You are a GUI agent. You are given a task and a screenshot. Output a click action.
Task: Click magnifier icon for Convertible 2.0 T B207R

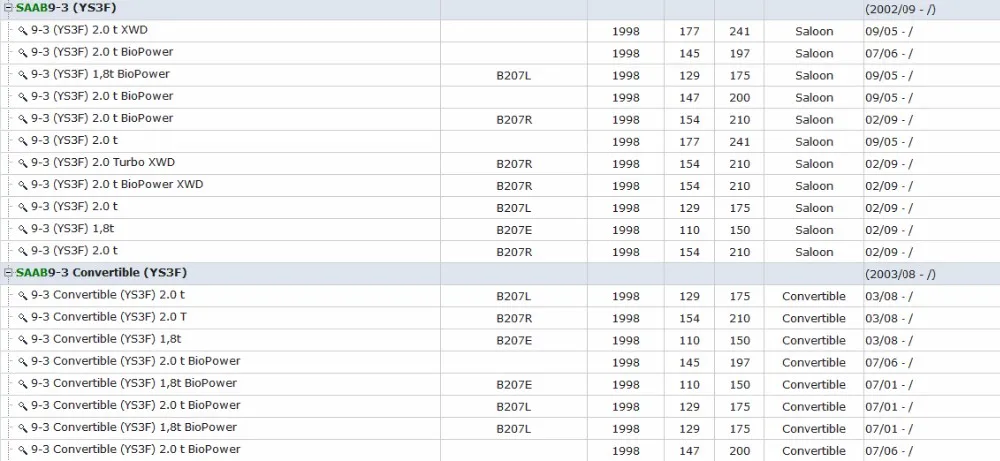point(23,318)
